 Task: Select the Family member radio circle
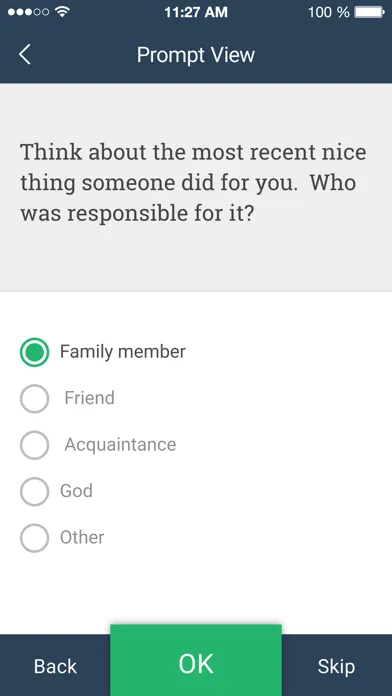tap(34, 352)
